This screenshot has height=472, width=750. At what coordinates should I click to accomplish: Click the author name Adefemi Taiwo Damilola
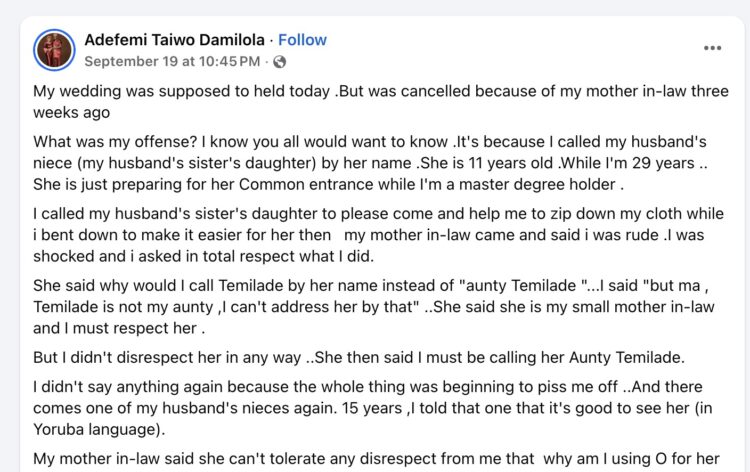[x=175, y=40]
